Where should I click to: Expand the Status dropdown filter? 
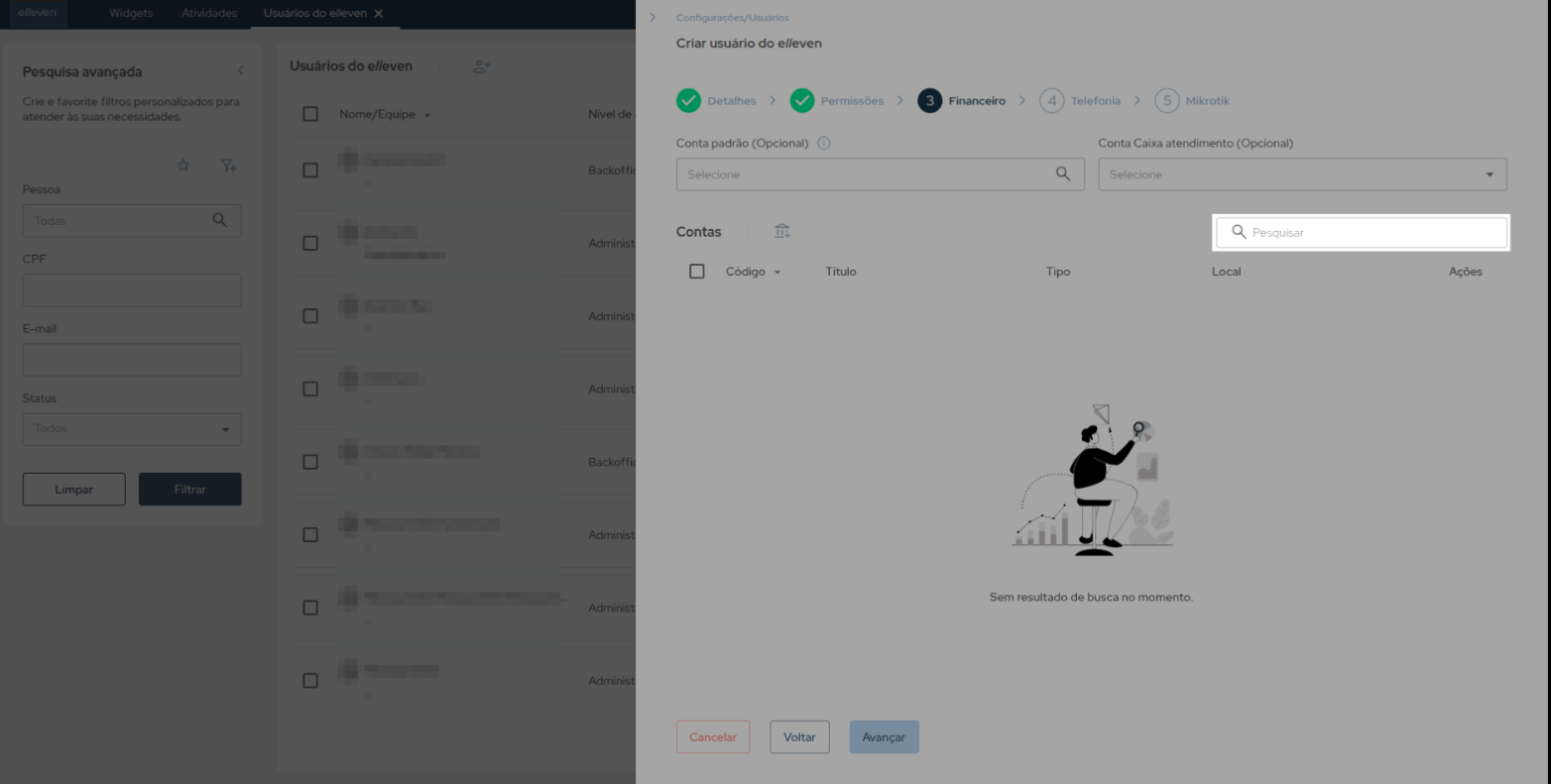pos(132,429)
